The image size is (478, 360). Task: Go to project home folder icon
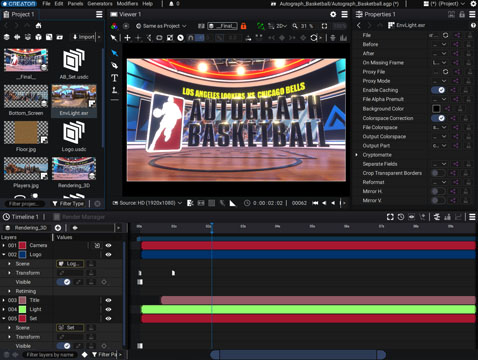click(38, 26)
